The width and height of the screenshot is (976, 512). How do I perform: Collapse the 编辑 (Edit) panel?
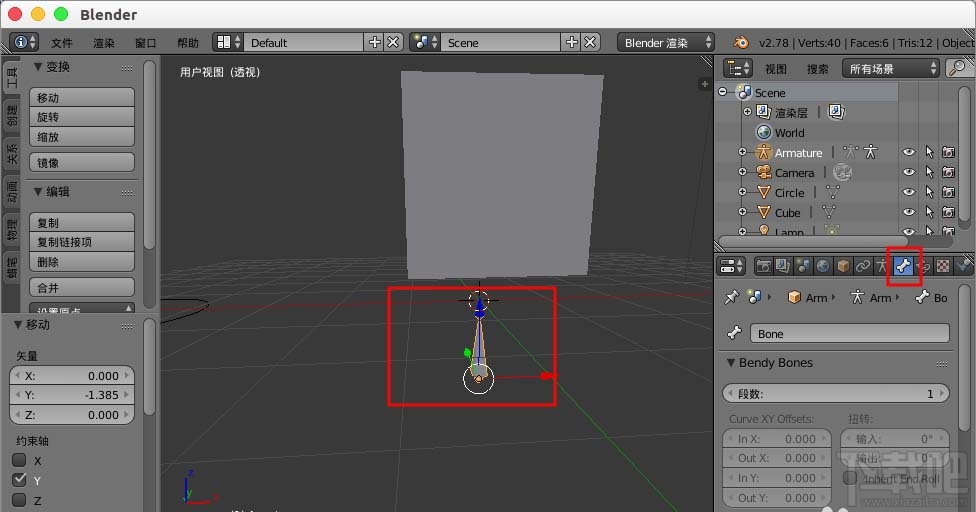37,192
